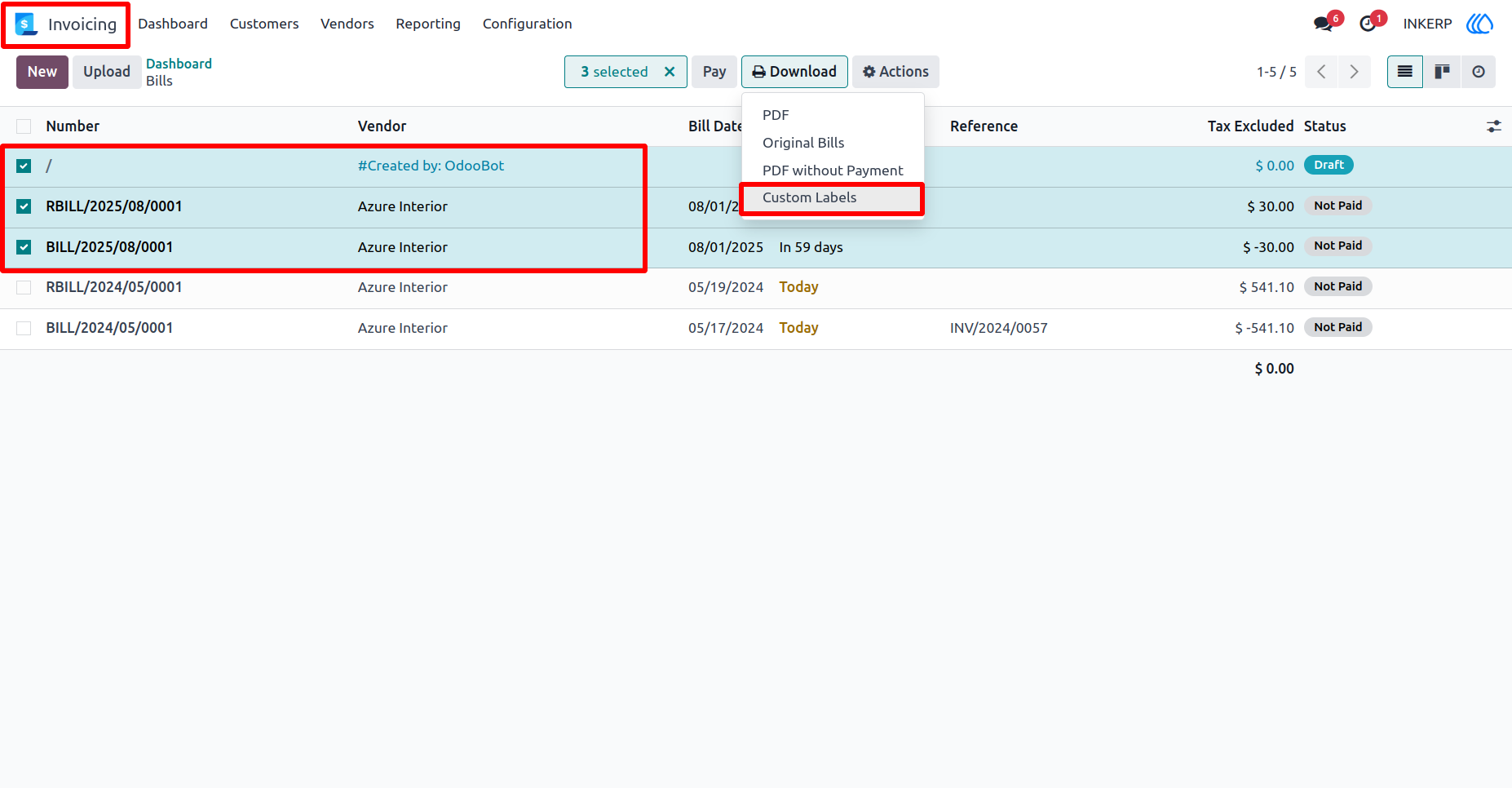Toggle the select-all checkbox in header
The image size is (1512, 788).
click(24, 126)
